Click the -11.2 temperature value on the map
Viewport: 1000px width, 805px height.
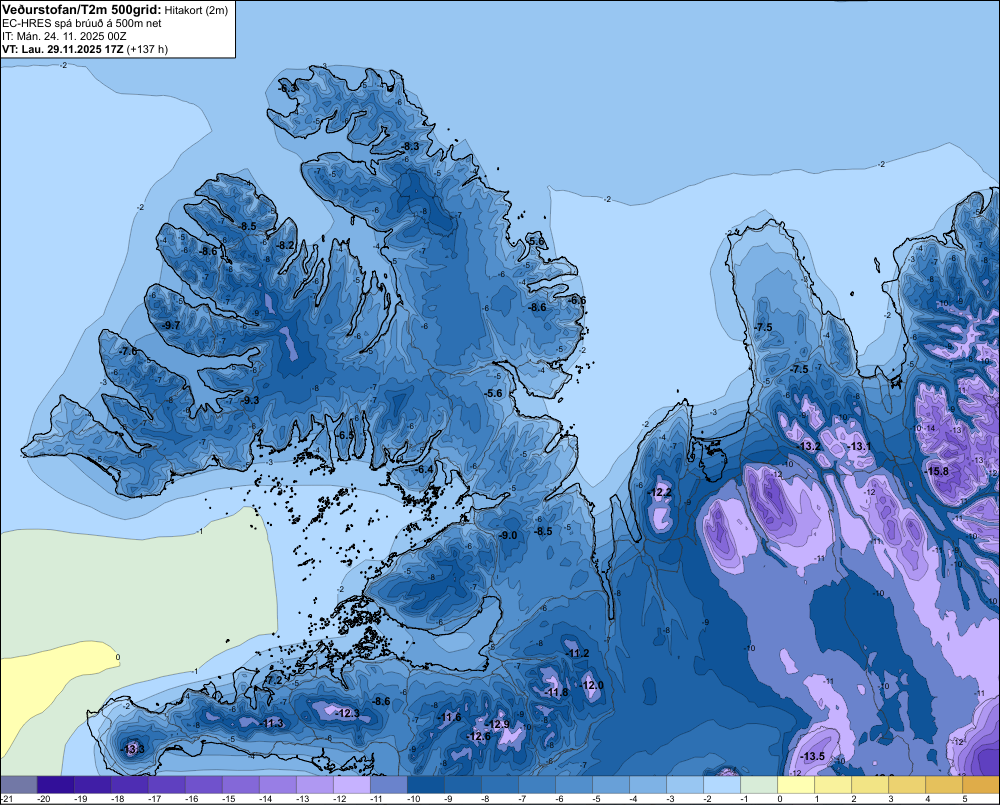[x=578, y=653]
